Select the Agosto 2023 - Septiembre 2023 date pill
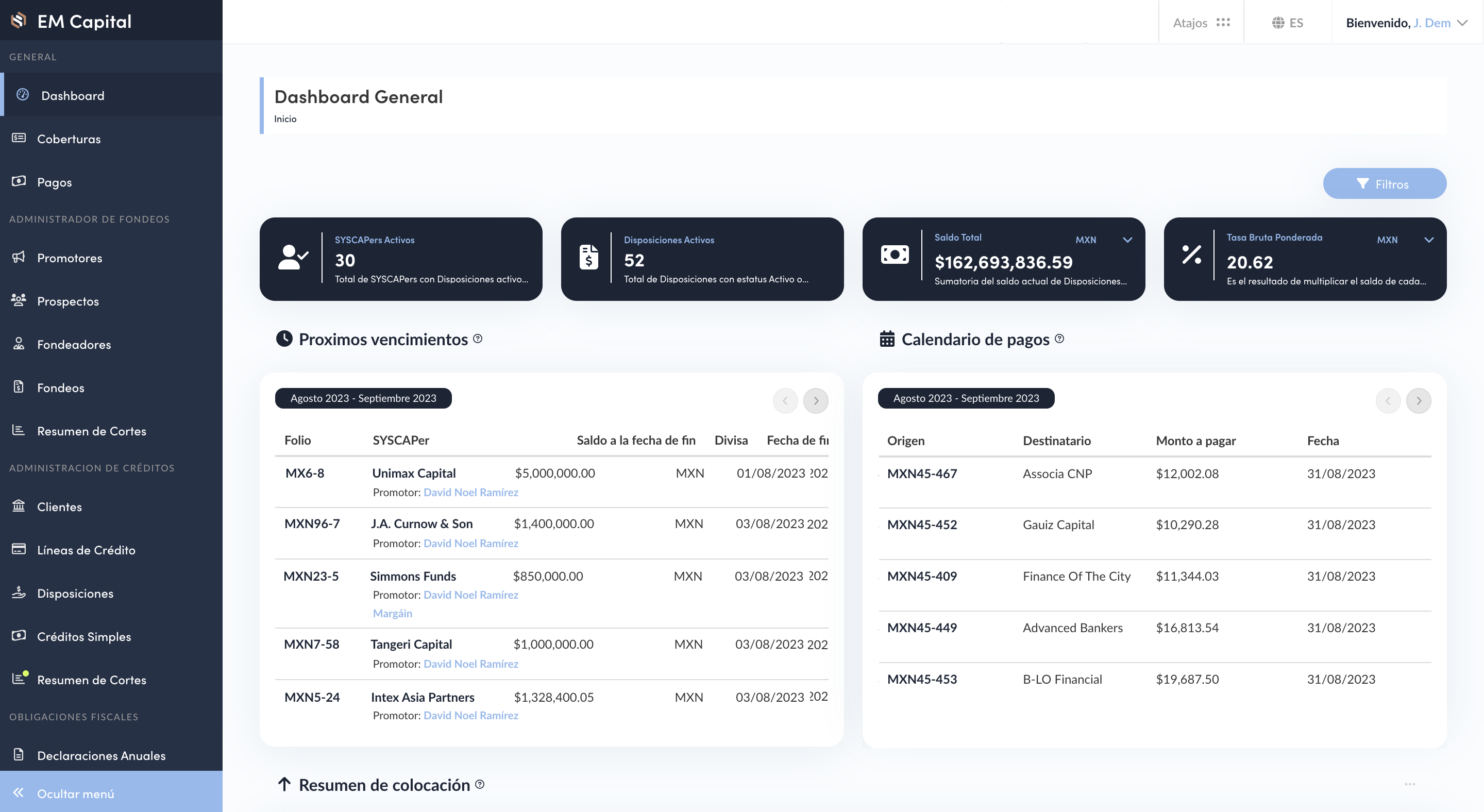 pos(363,398)
